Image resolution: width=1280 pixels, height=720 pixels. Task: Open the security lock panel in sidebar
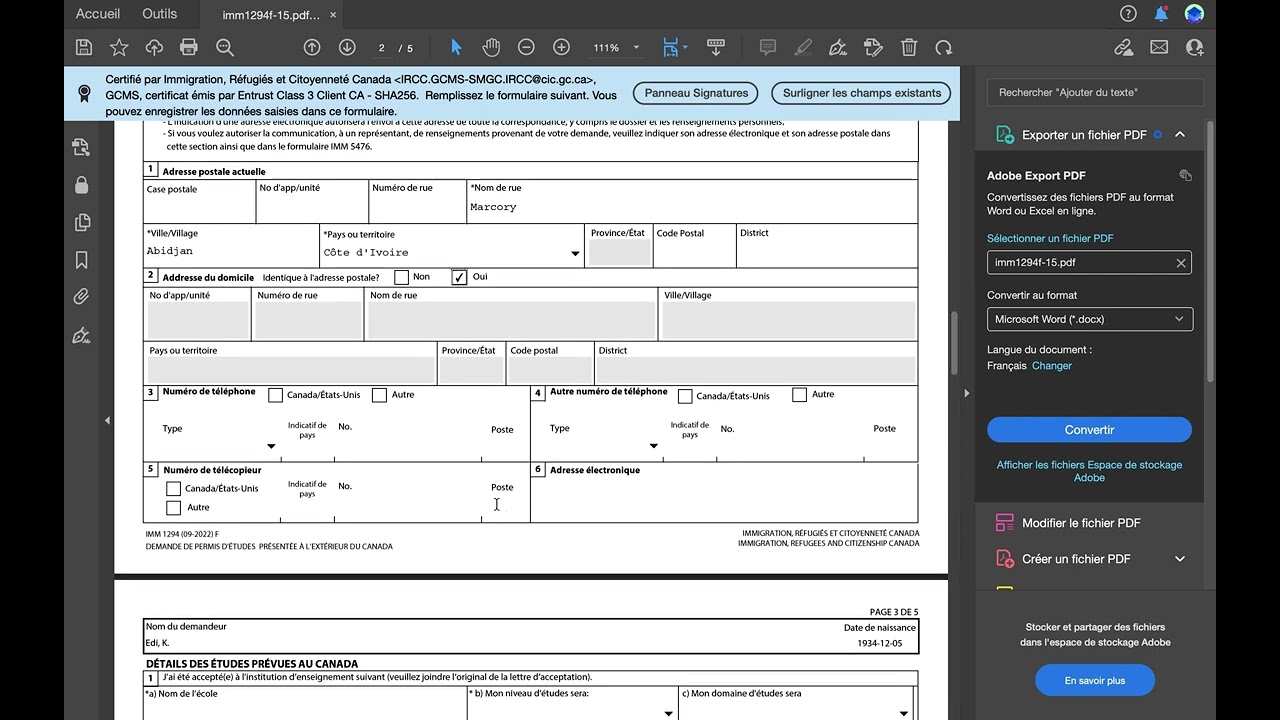[x=82, y=185]
